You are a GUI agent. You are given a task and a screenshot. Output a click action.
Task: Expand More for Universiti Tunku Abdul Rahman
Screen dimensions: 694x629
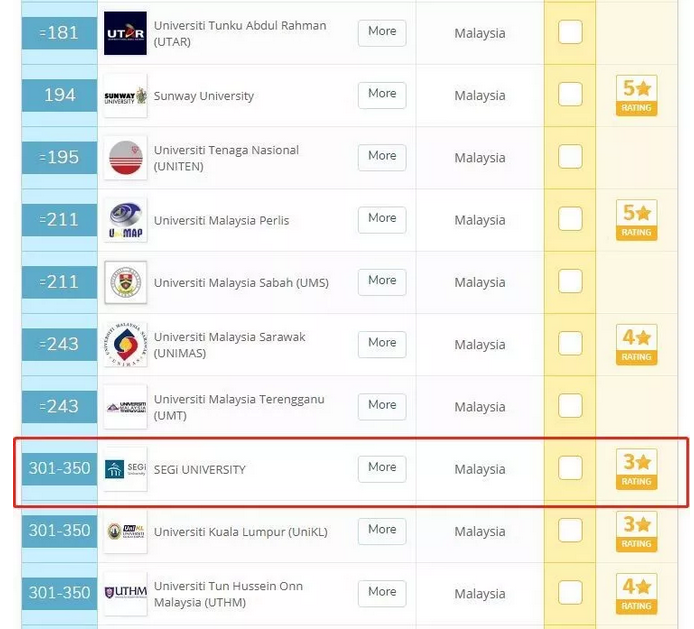point(382,32)
